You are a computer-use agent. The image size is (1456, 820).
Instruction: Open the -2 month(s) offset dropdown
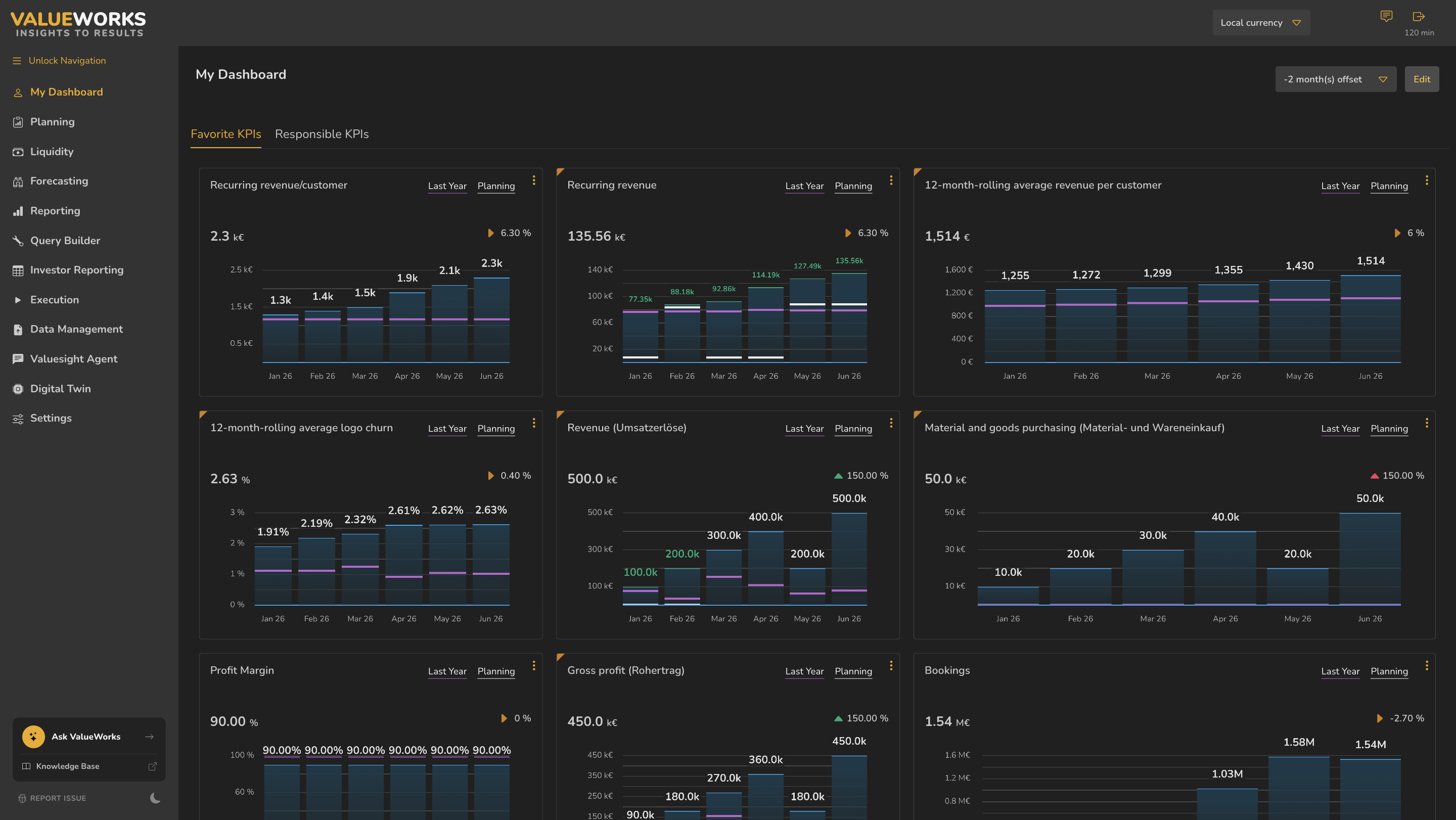[x=1336, y=79]
